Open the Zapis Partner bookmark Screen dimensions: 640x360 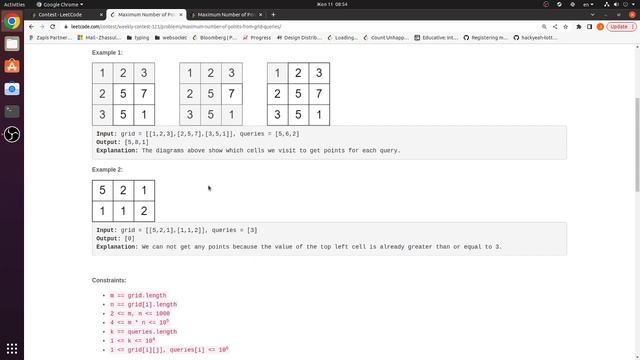(x=50, y=38)
